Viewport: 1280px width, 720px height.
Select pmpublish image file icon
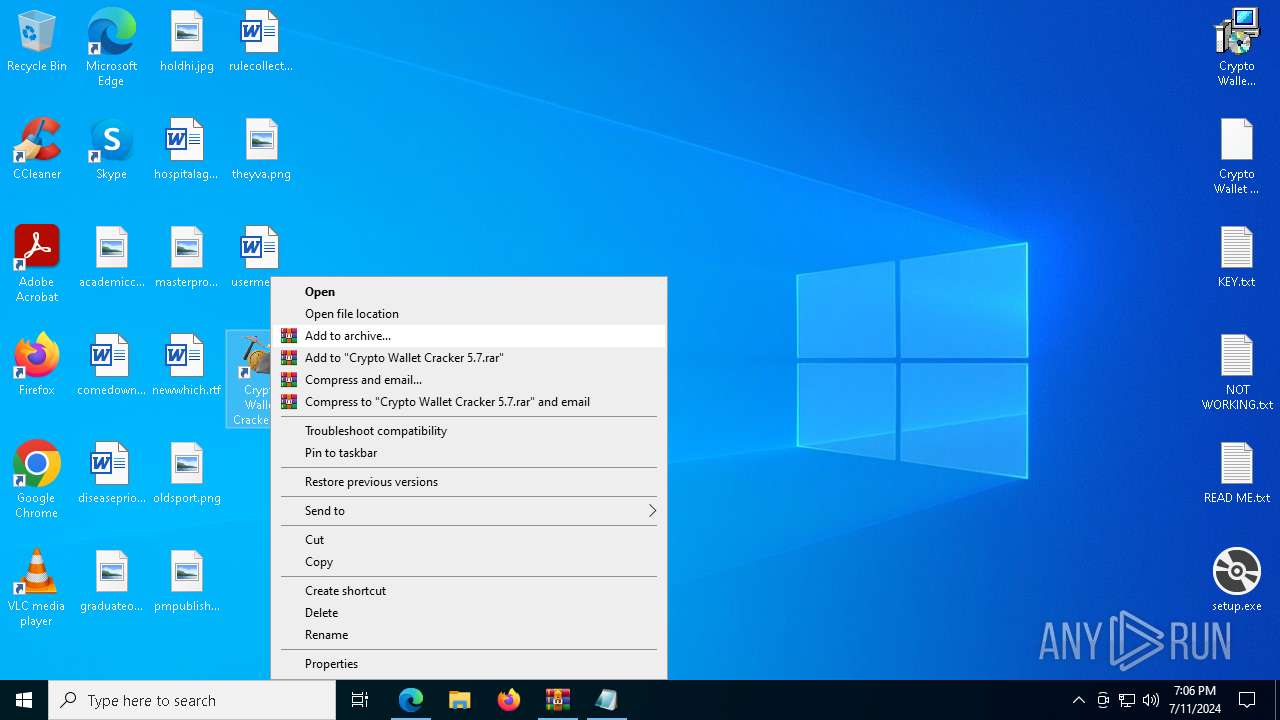coord(187,581)
